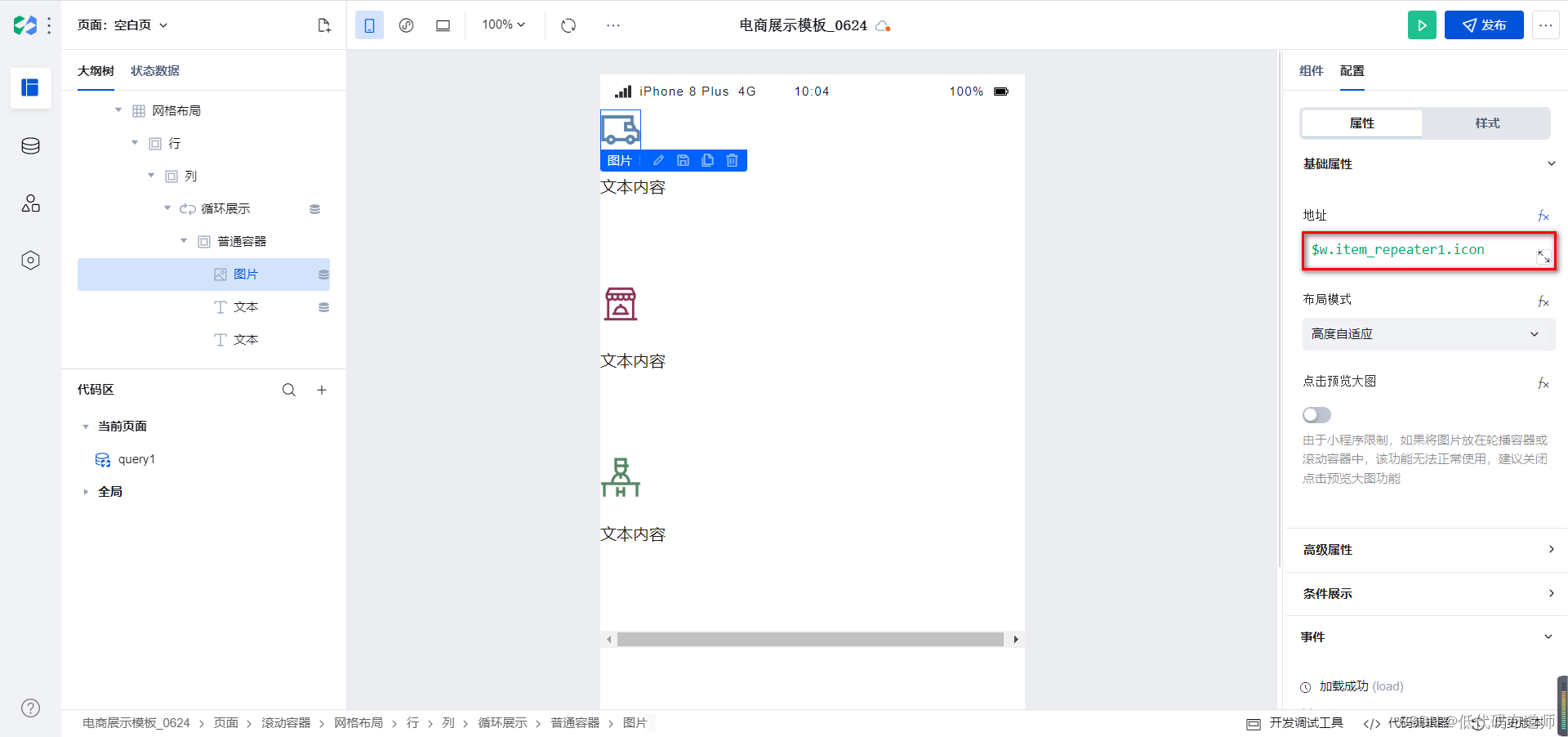Open the 高度自适应 layout mode dropdown
This screenshot has height=737, width=1568.
[x=1428, y=334]
